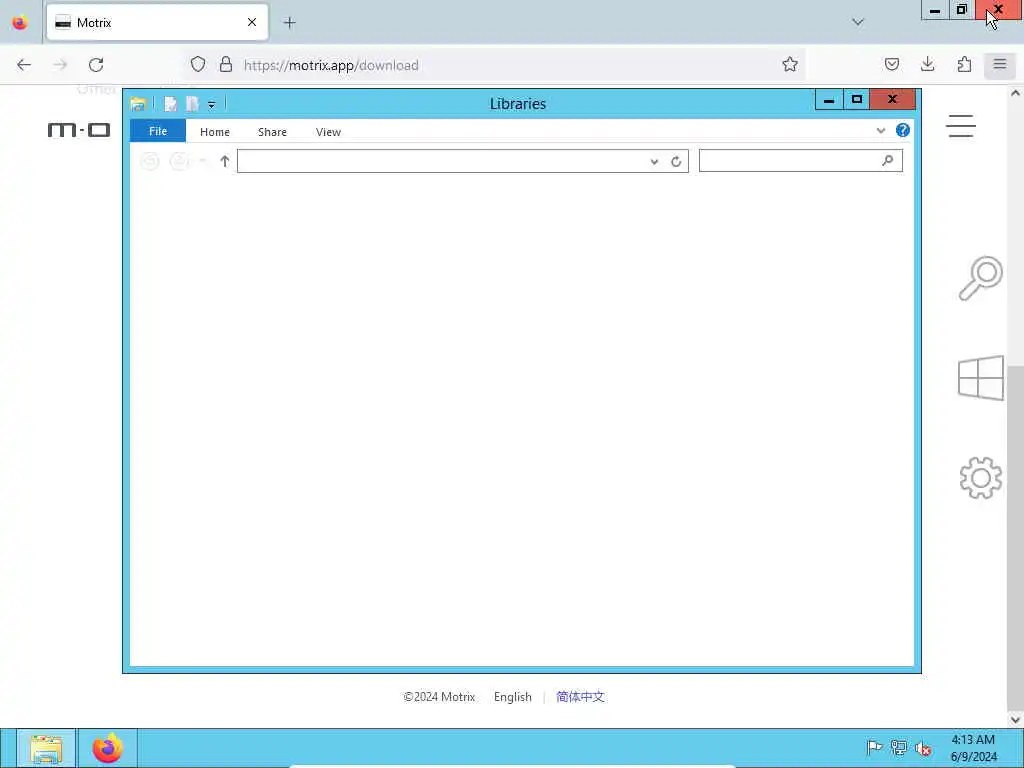Go up one folder level in Explorer

click(225, 161)
